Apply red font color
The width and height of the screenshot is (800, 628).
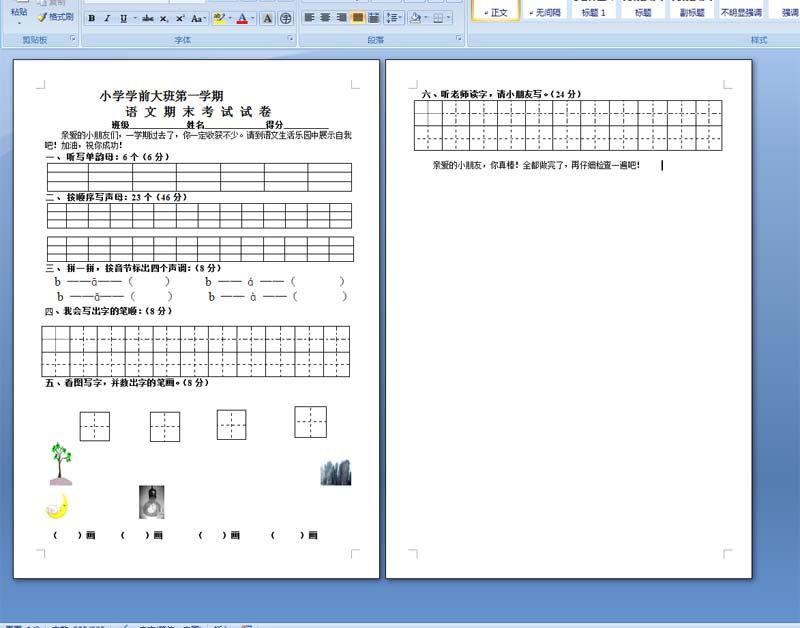coord(242,18)
